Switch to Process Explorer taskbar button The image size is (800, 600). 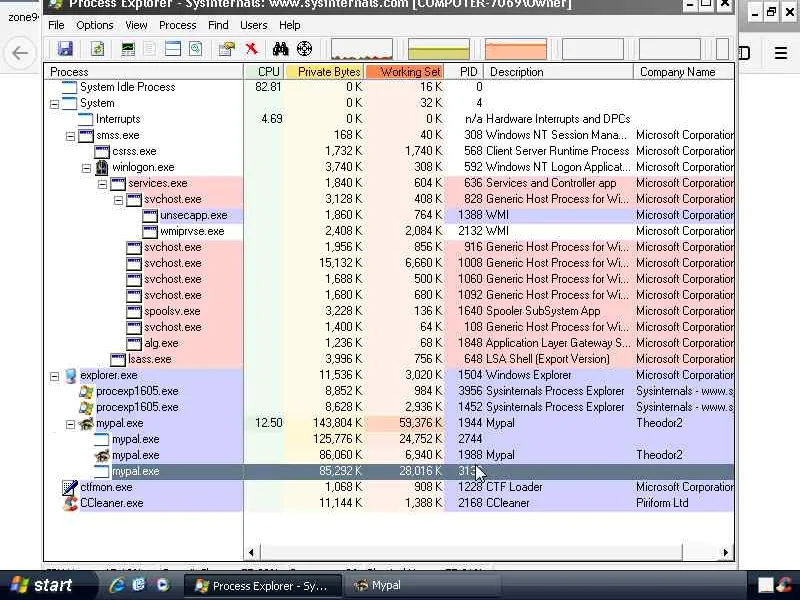[x=262, y=586]
